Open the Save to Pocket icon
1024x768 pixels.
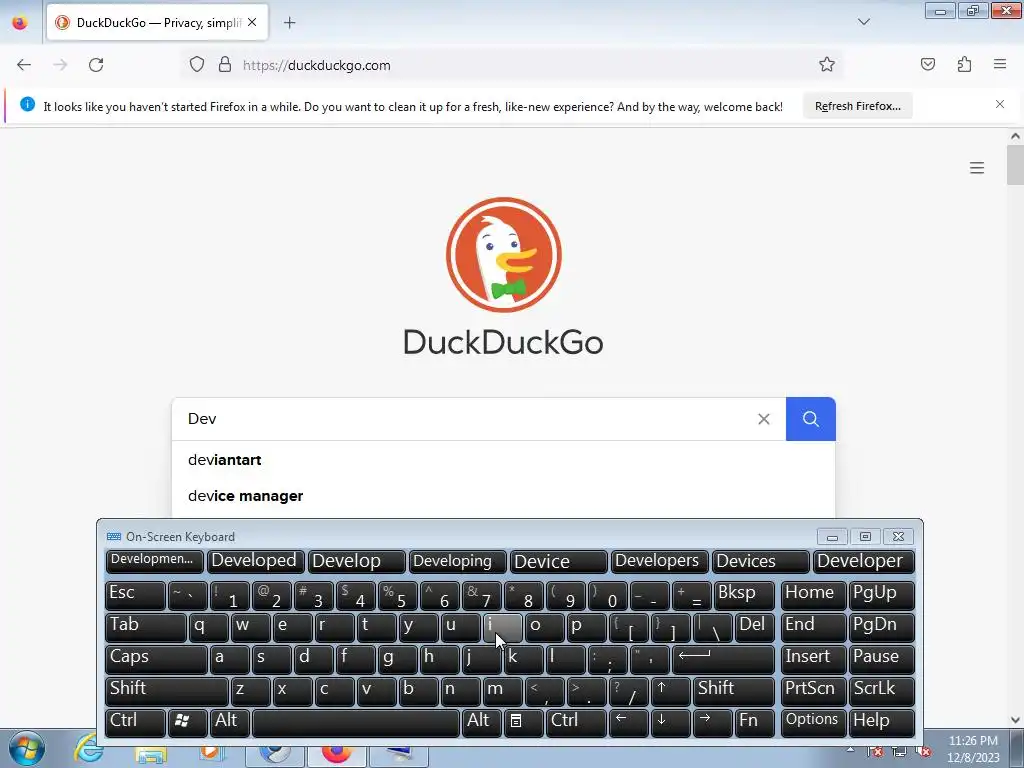coord(928,65)
